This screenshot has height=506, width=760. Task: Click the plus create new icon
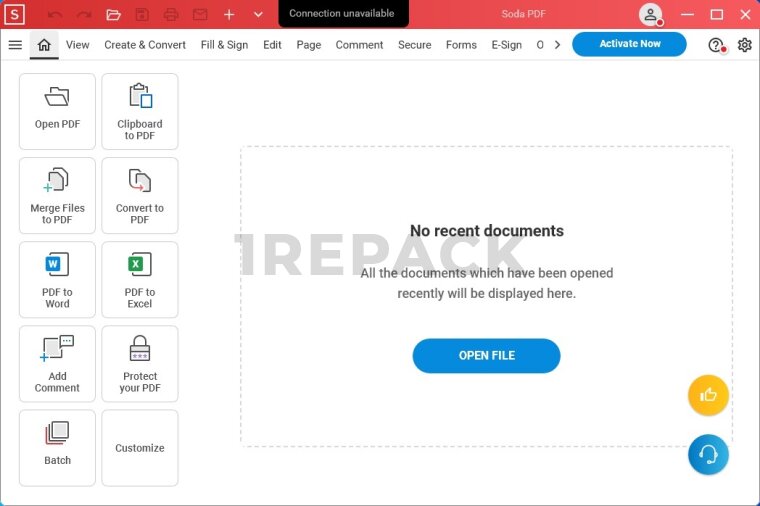point(229,15)
